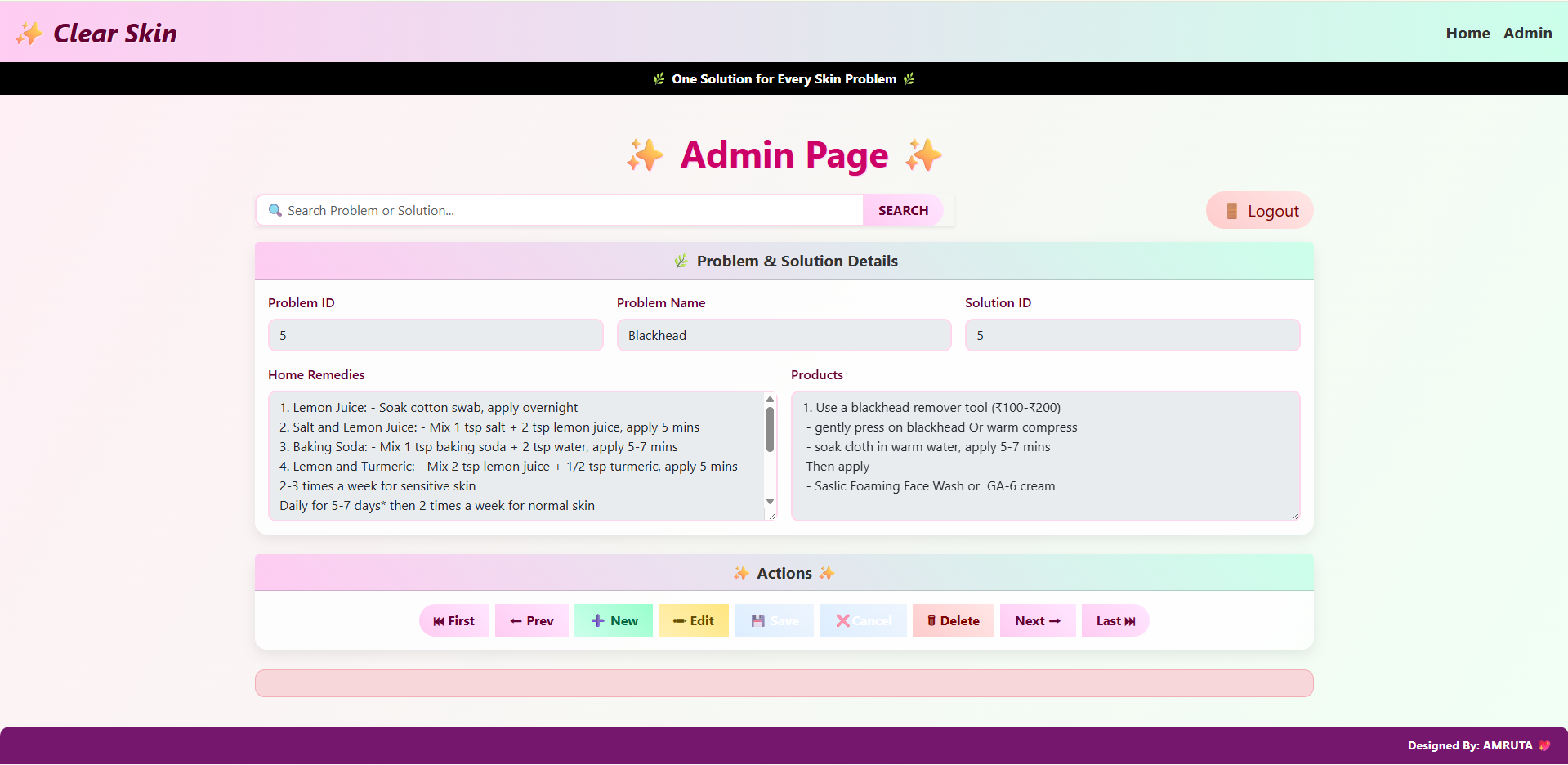Click the yellow Edit button
The image size is (1568, 765).
[693, 620]
